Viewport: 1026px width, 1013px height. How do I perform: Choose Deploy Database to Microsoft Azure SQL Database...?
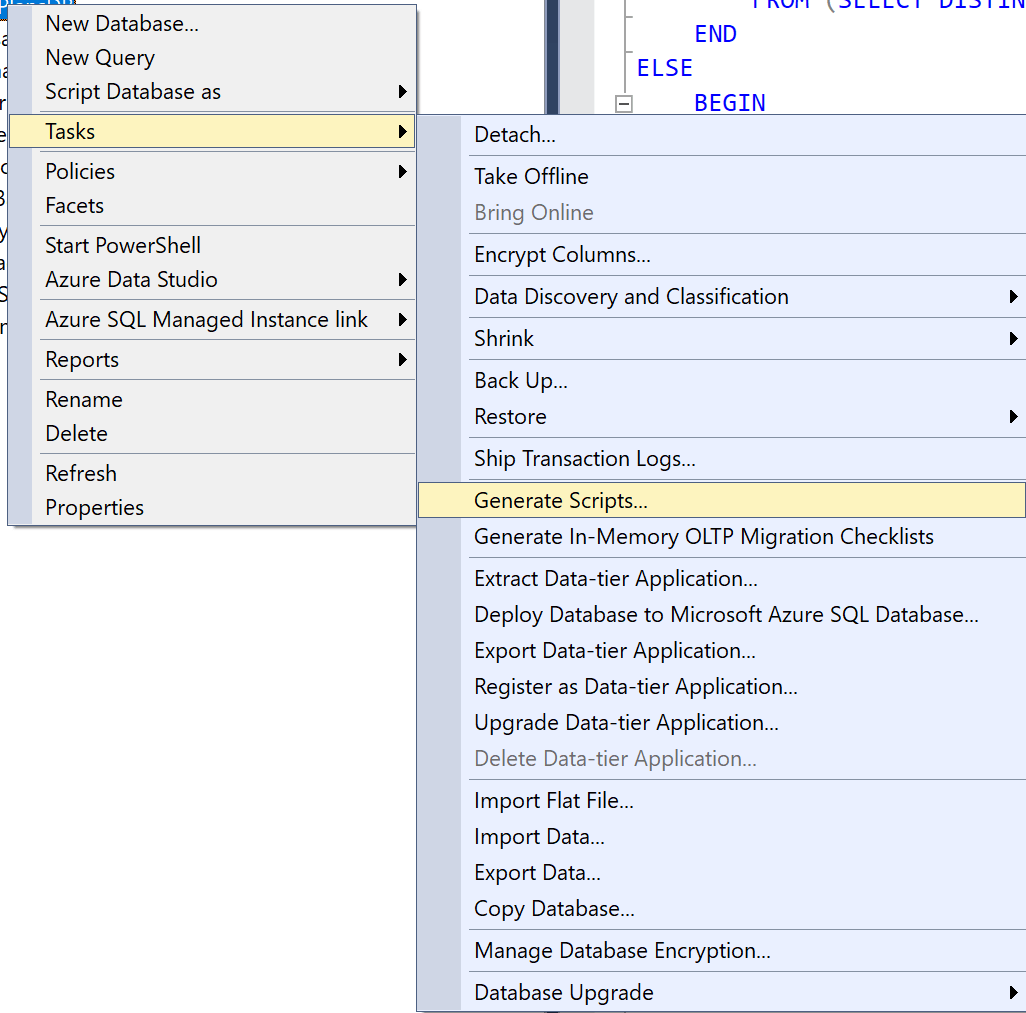point(722,614)
